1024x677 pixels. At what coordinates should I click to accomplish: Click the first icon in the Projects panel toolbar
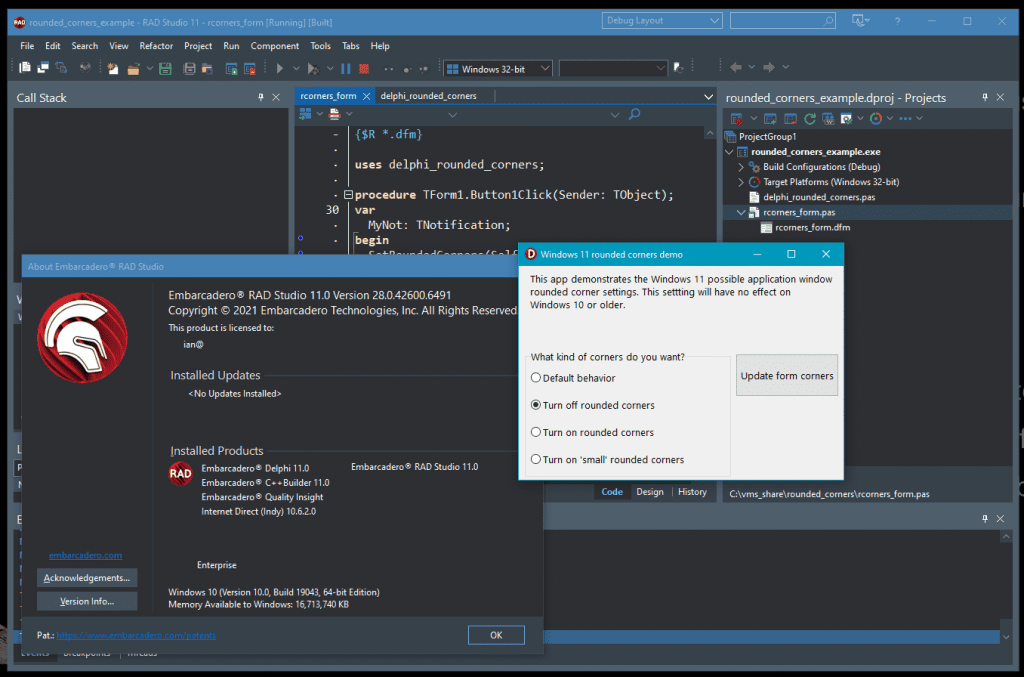737,118
